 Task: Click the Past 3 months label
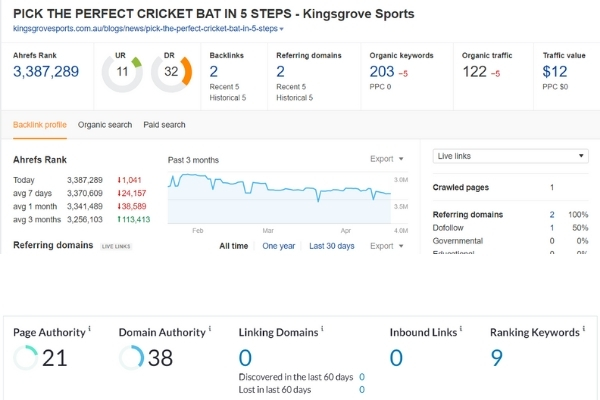tap(193, 160)
